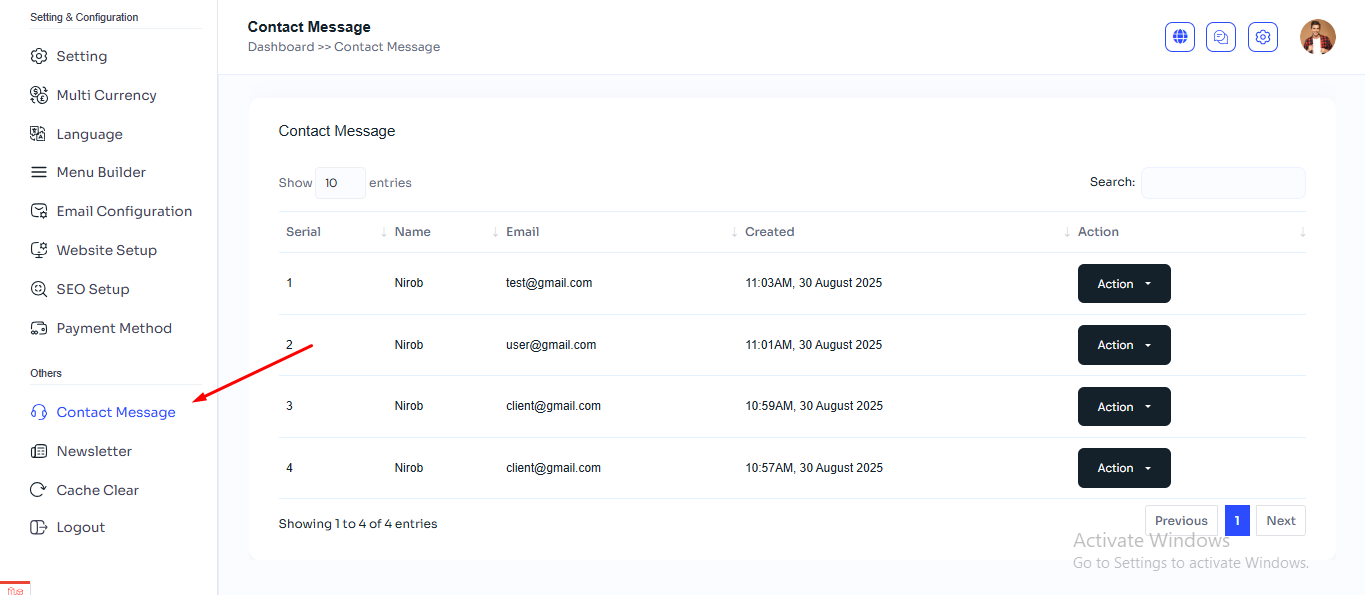
Task: Click the Menu Builder hamburger icon
Action: 39,172
